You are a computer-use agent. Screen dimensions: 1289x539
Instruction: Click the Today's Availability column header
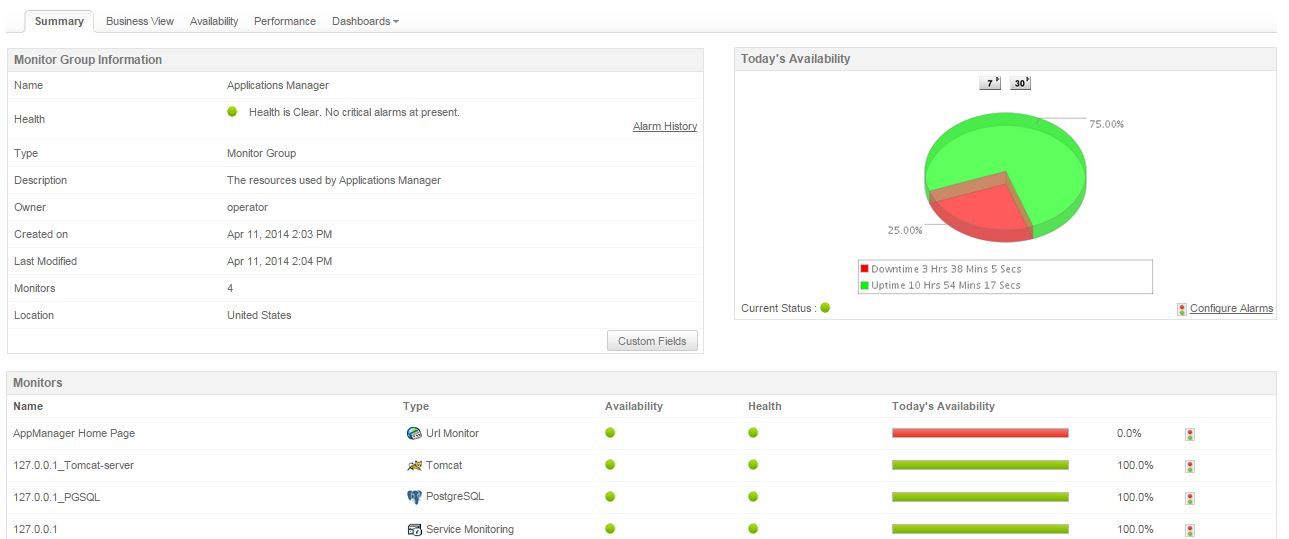click(943, 406)
